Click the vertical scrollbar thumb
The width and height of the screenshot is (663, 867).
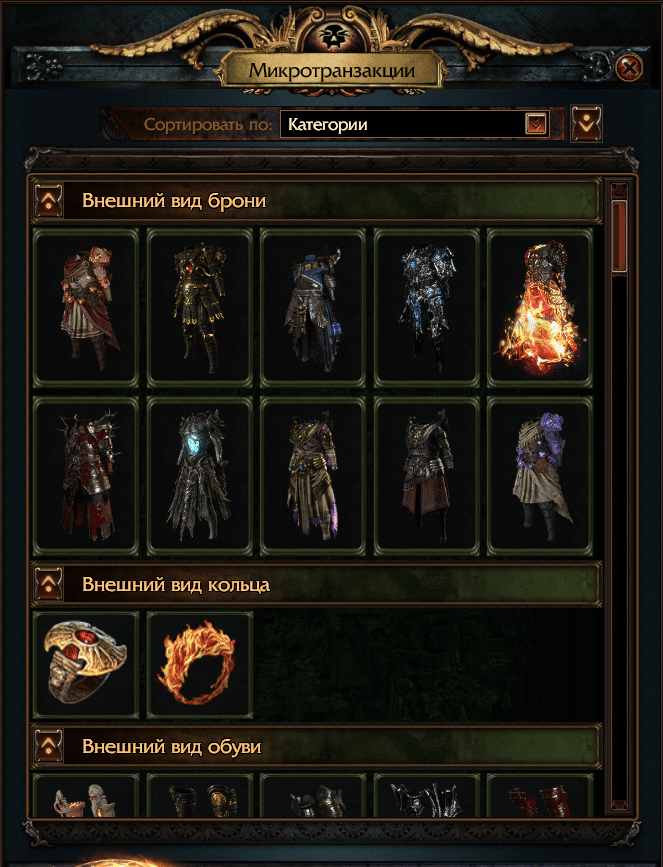pos(619,235)
